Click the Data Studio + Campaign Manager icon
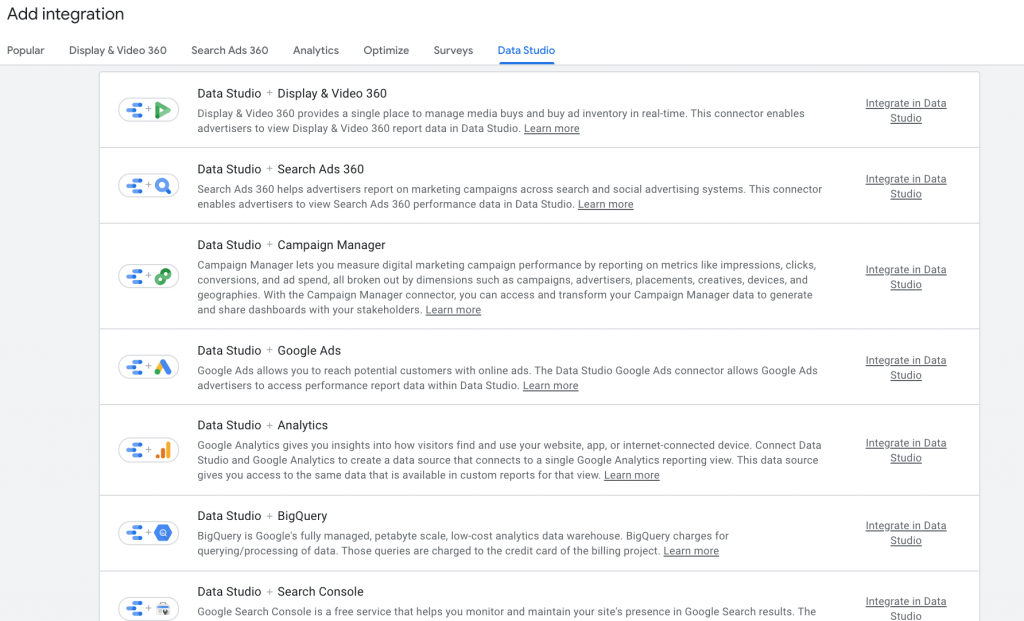The image size is (1024, 621). [148, 276]
